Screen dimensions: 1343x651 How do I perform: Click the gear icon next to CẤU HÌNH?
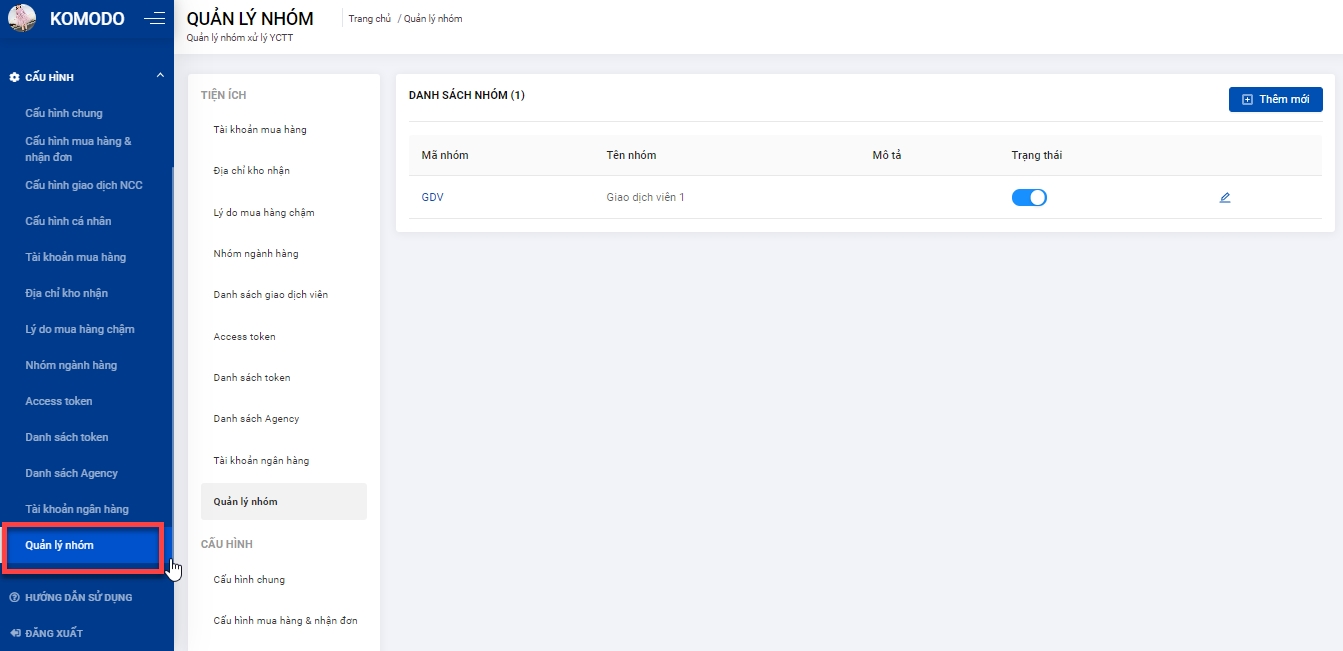click(14, 77)
